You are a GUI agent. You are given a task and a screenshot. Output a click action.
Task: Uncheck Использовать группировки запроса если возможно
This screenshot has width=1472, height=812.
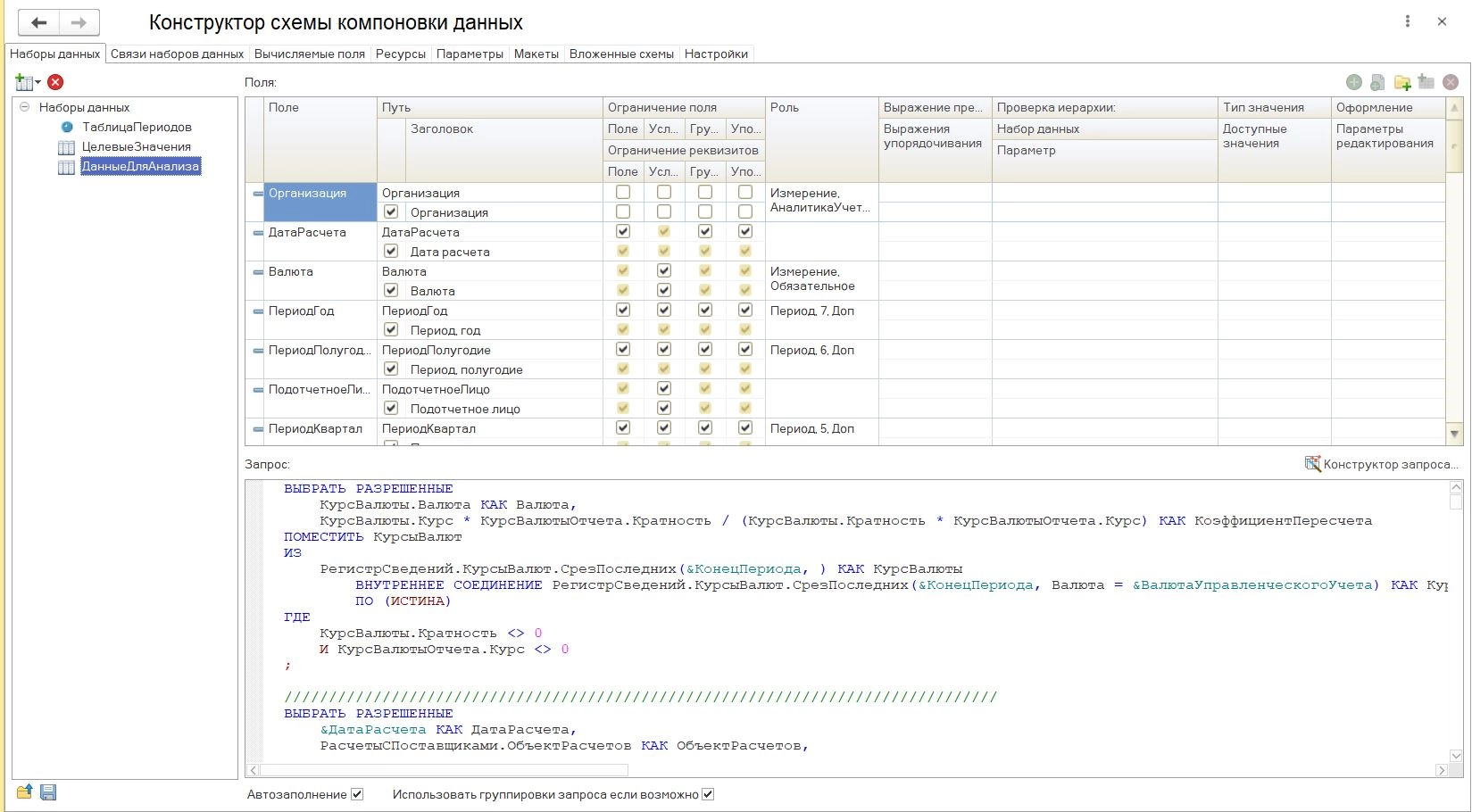(708, 794)
